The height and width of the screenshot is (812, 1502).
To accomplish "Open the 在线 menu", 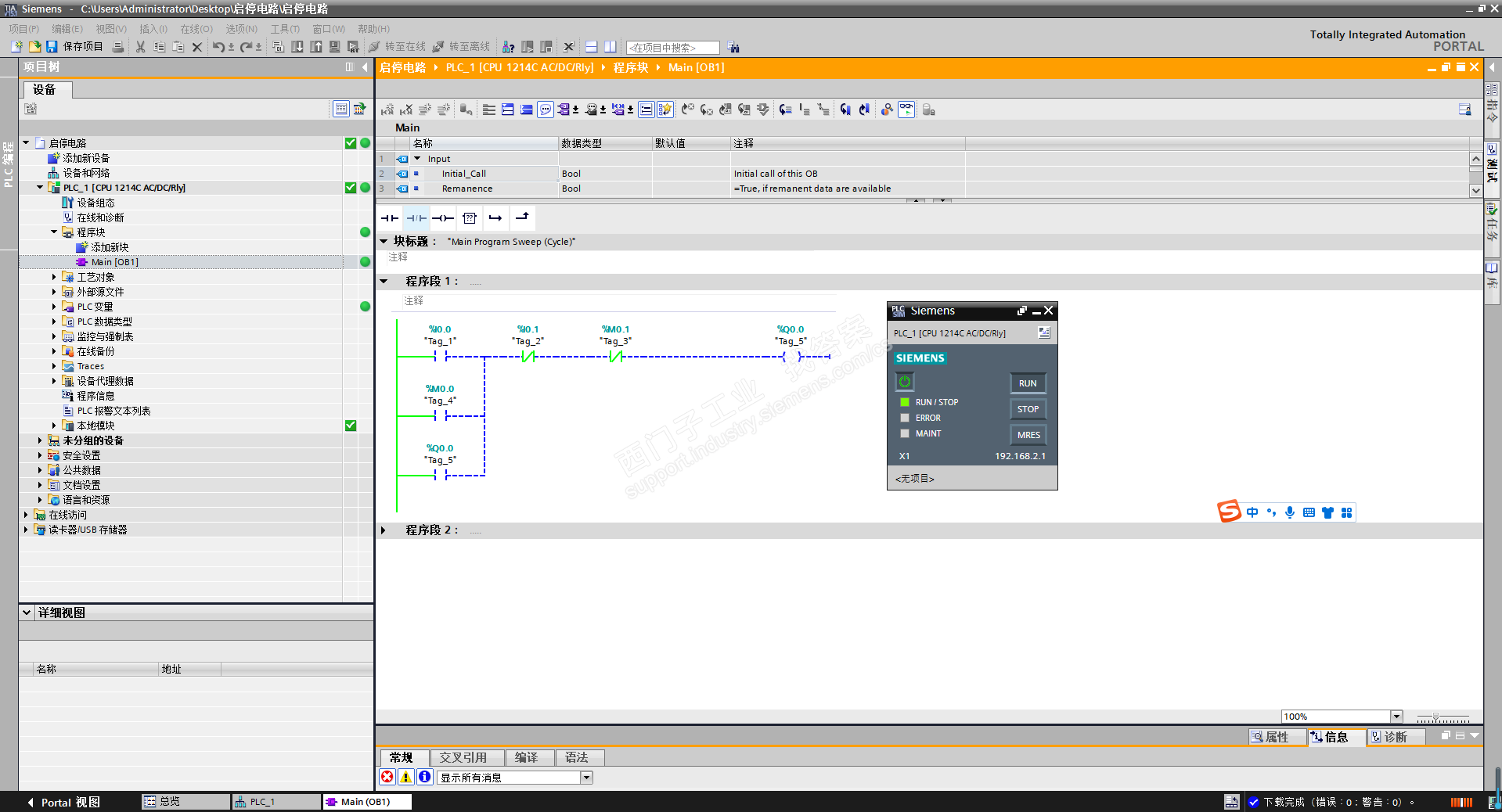I will (196, 29).
